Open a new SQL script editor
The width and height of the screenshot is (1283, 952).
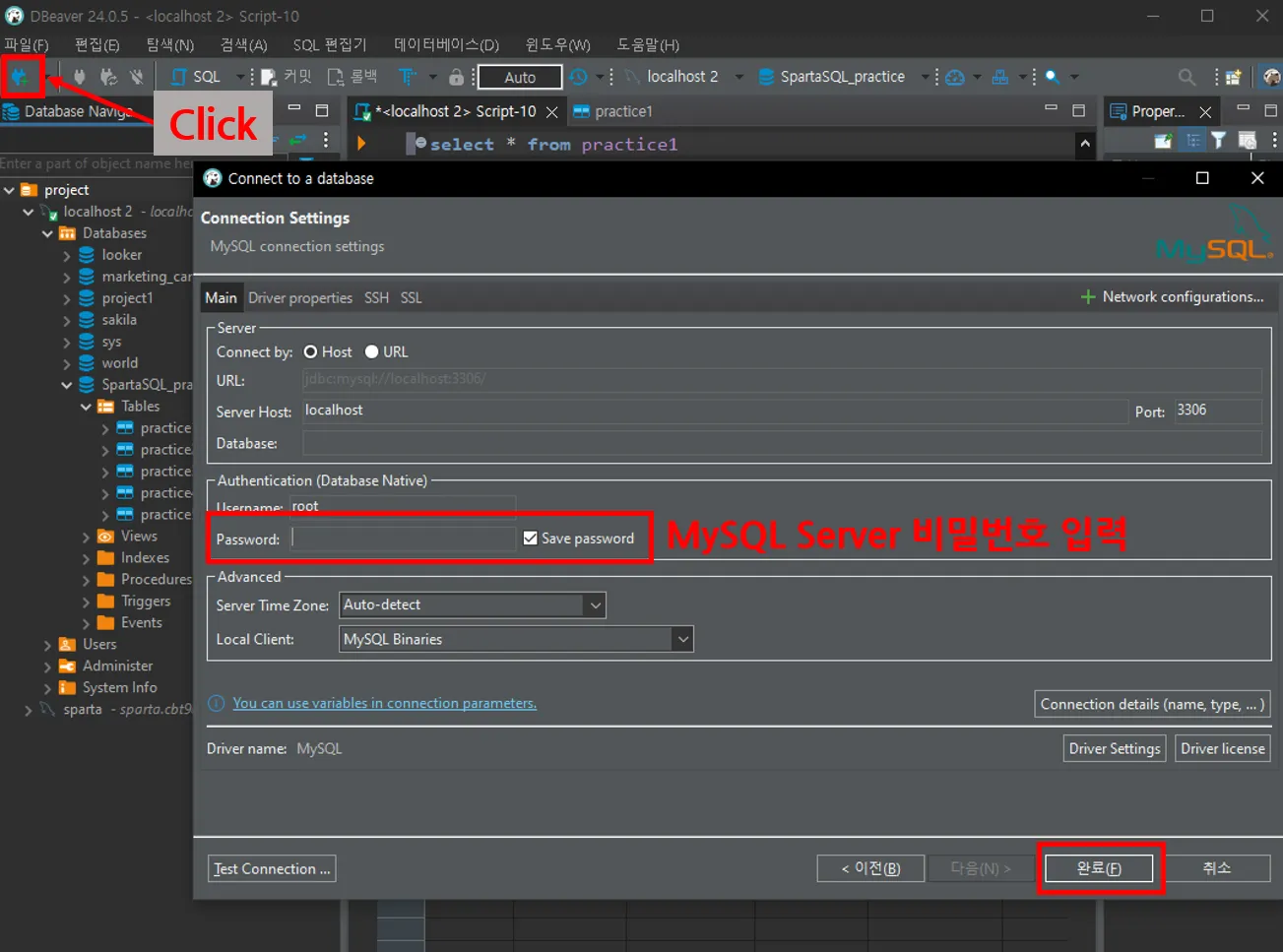pos(195,77)
